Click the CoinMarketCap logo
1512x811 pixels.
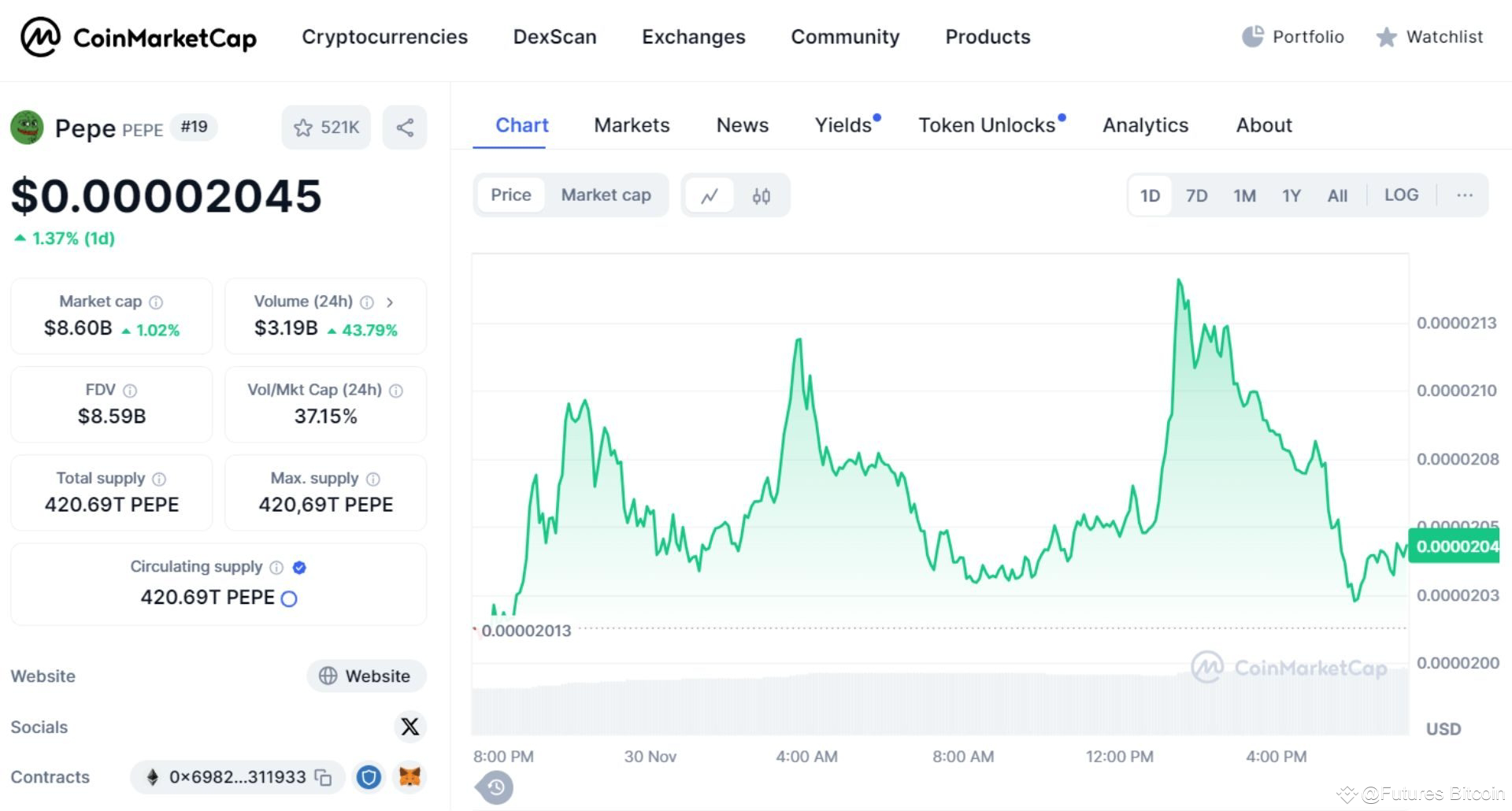coord(139,37)
